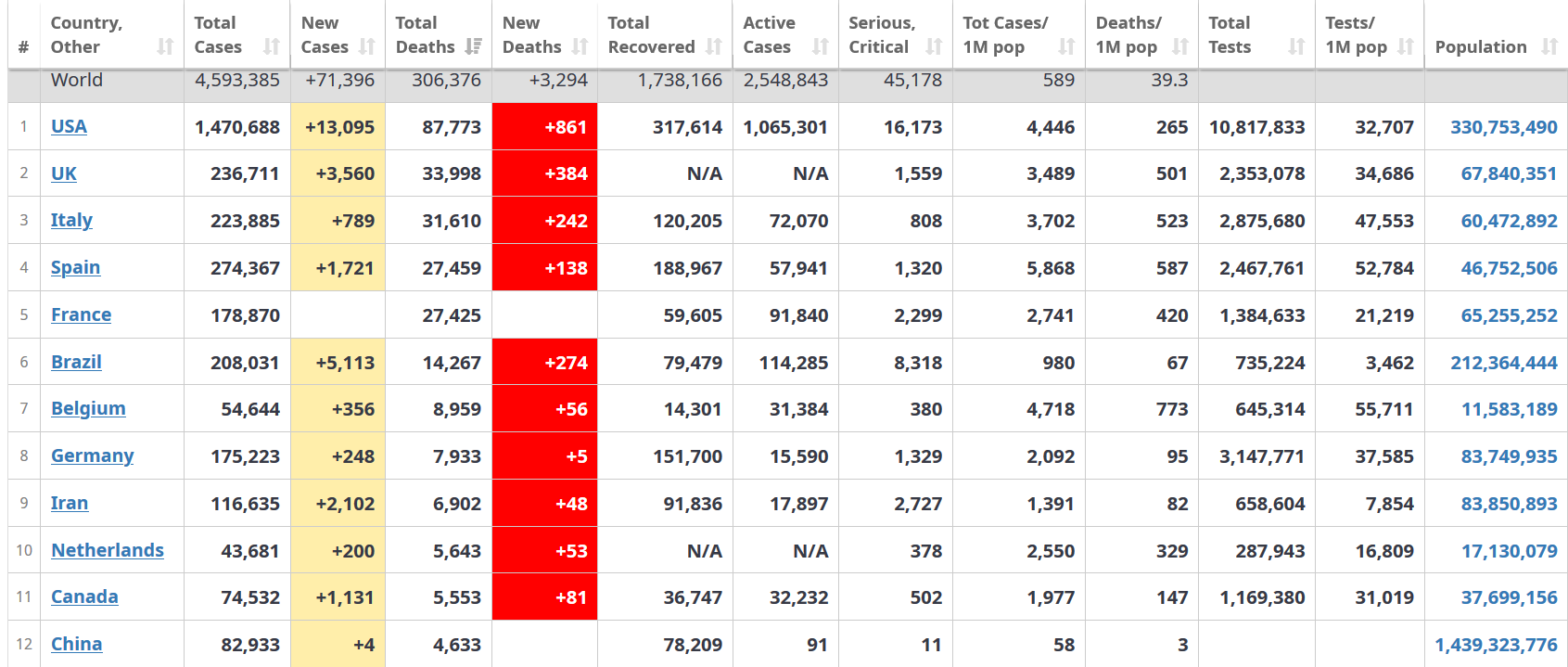This screenshot has width=1568, height=667.
Task: Sort by Country, Other using its sort icon
Action: click(165, 46)
